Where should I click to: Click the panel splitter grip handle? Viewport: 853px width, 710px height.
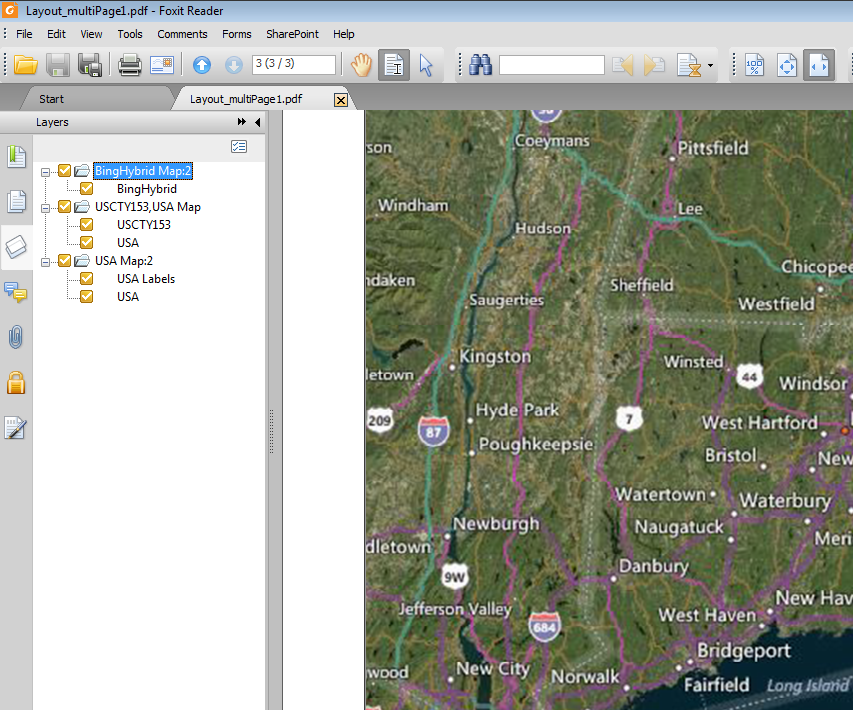tap(271, 431)
